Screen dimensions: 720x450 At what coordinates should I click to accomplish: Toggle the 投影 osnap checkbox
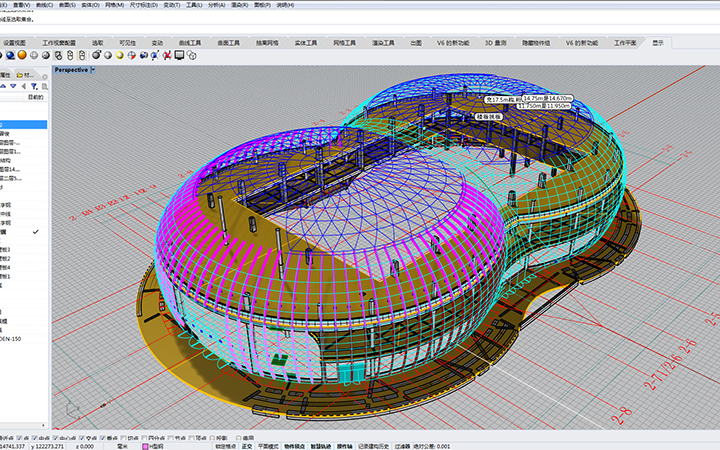[213, 438]
